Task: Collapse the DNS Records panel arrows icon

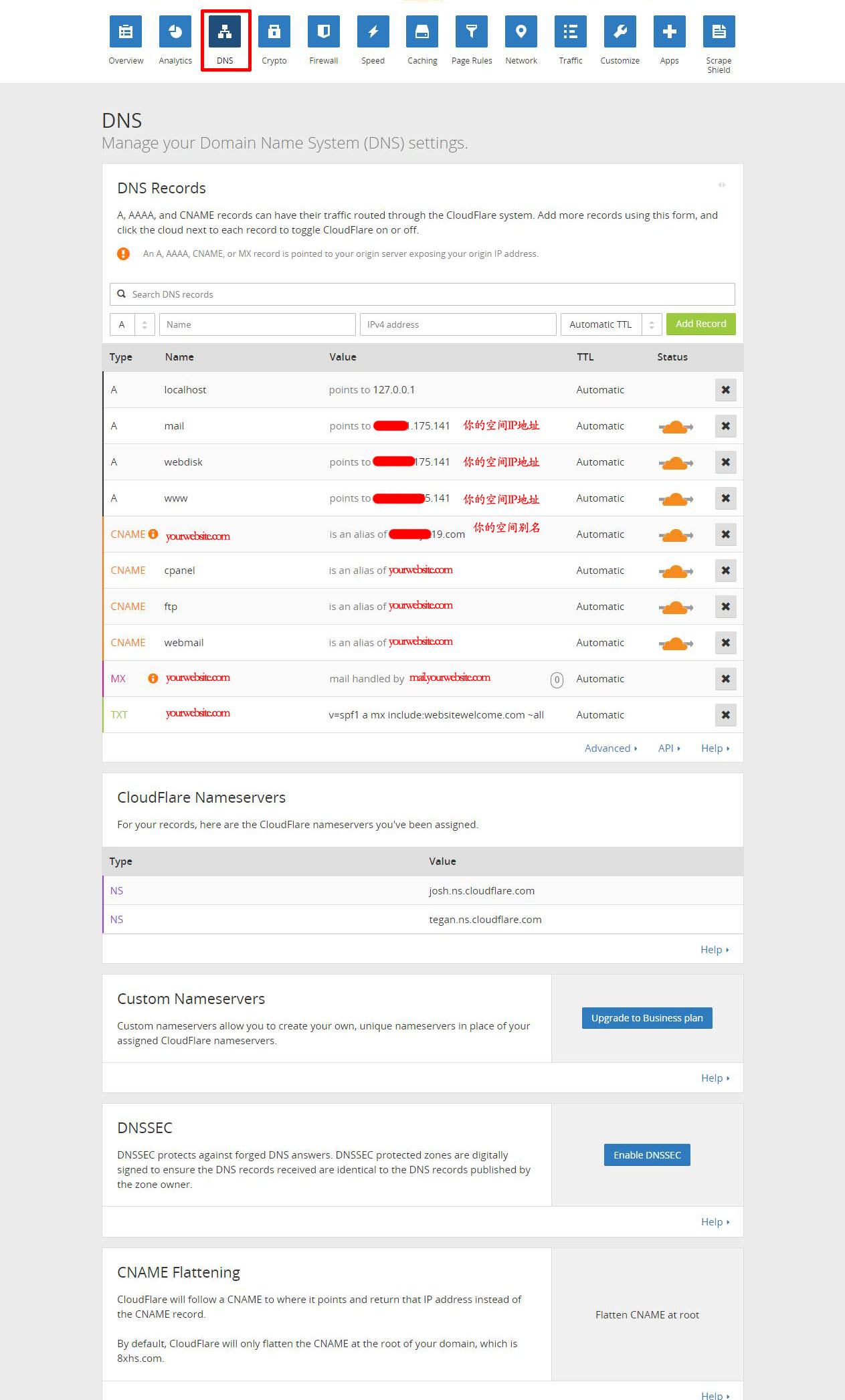Action: click(x=722, y=185)
